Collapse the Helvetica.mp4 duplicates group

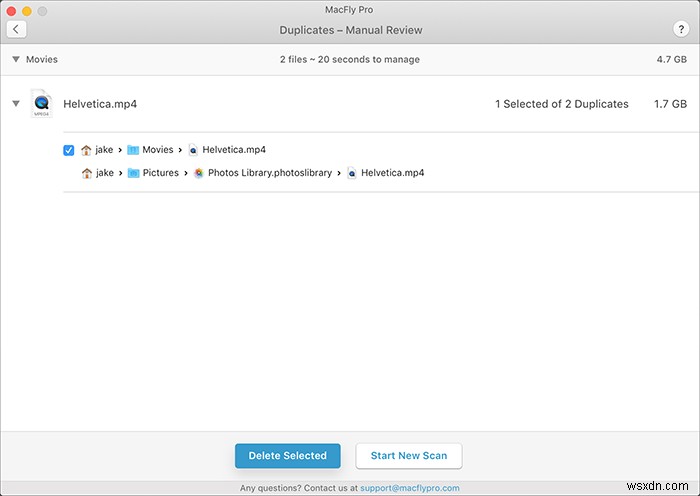(15, 103)
